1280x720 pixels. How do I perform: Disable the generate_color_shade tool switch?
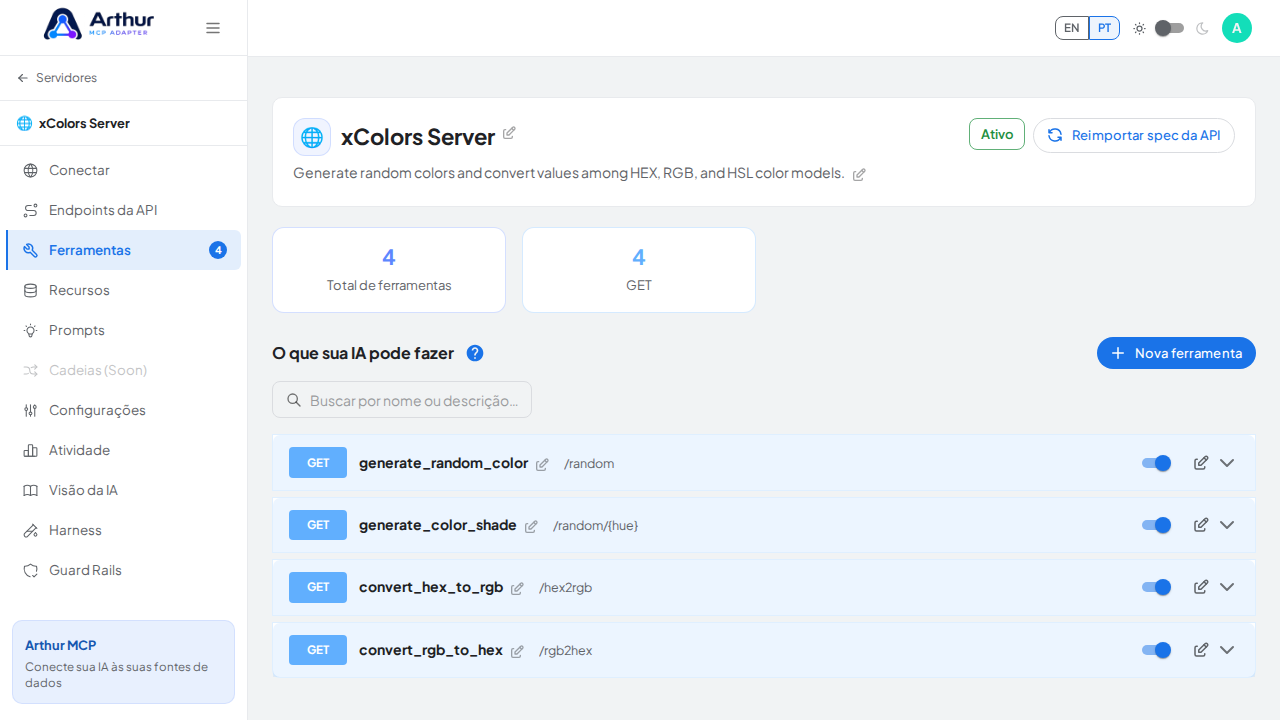coord(1156,525)
